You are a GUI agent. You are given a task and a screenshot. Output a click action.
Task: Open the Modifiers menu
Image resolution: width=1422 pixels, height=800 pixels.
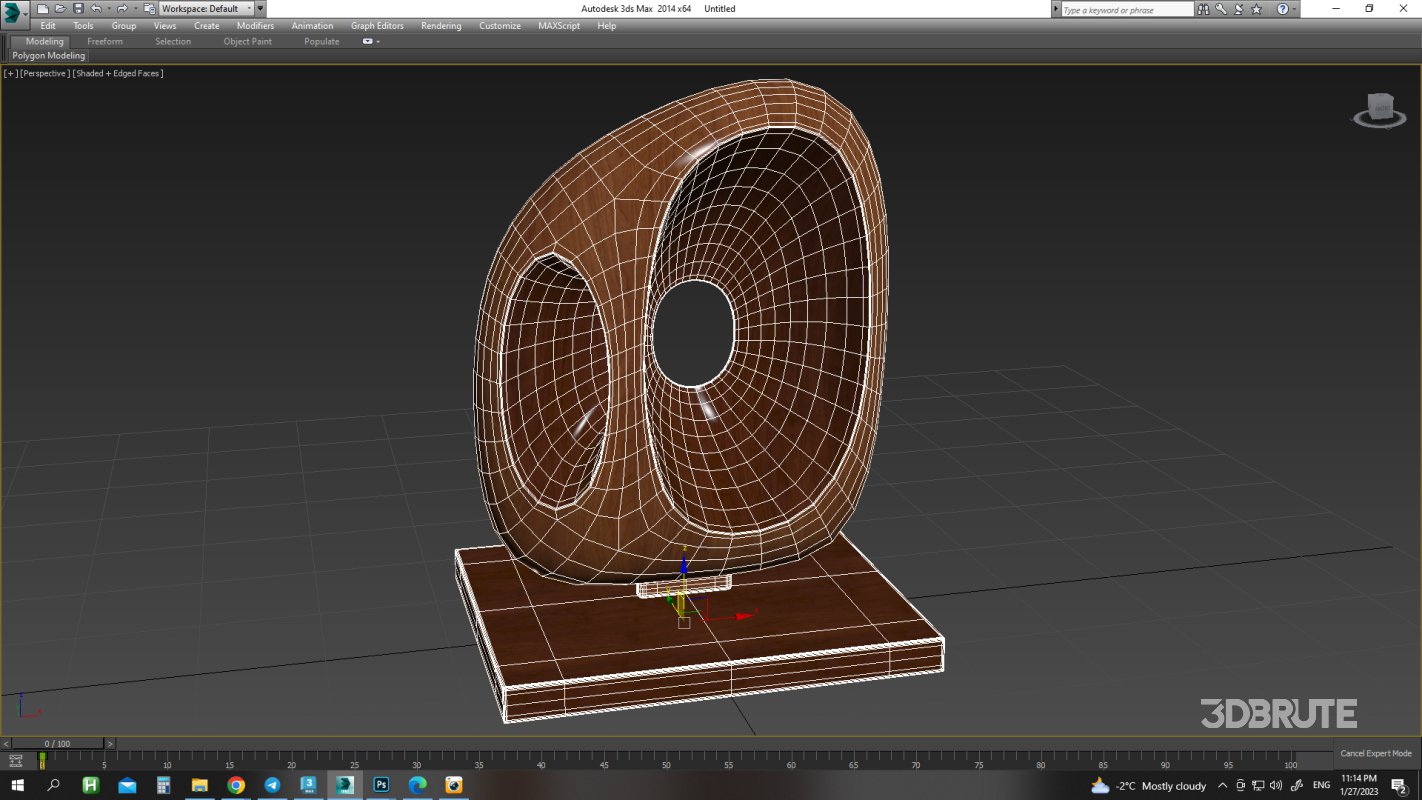255,25
